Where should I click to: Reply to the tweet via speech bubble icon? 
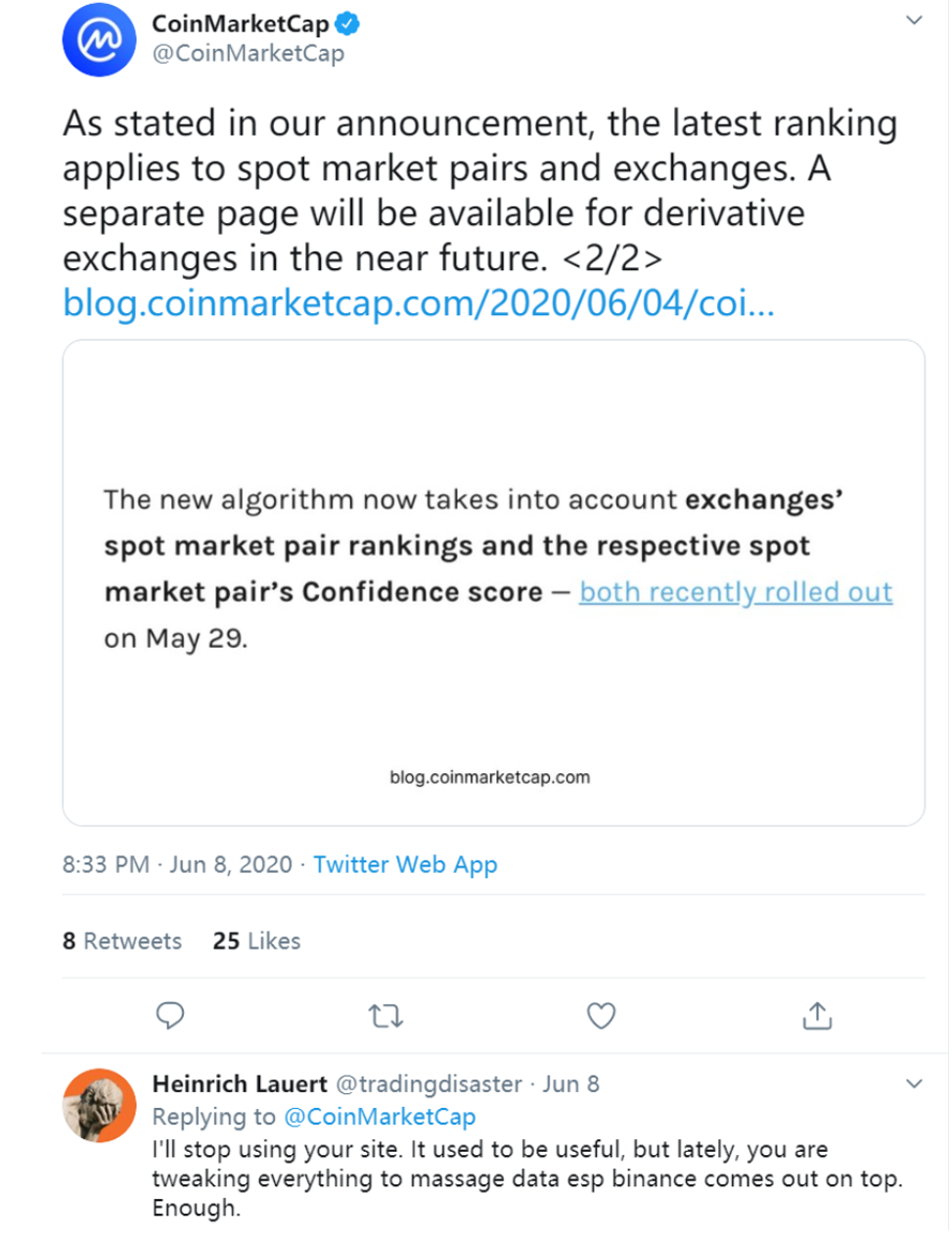pos(170,1016)
